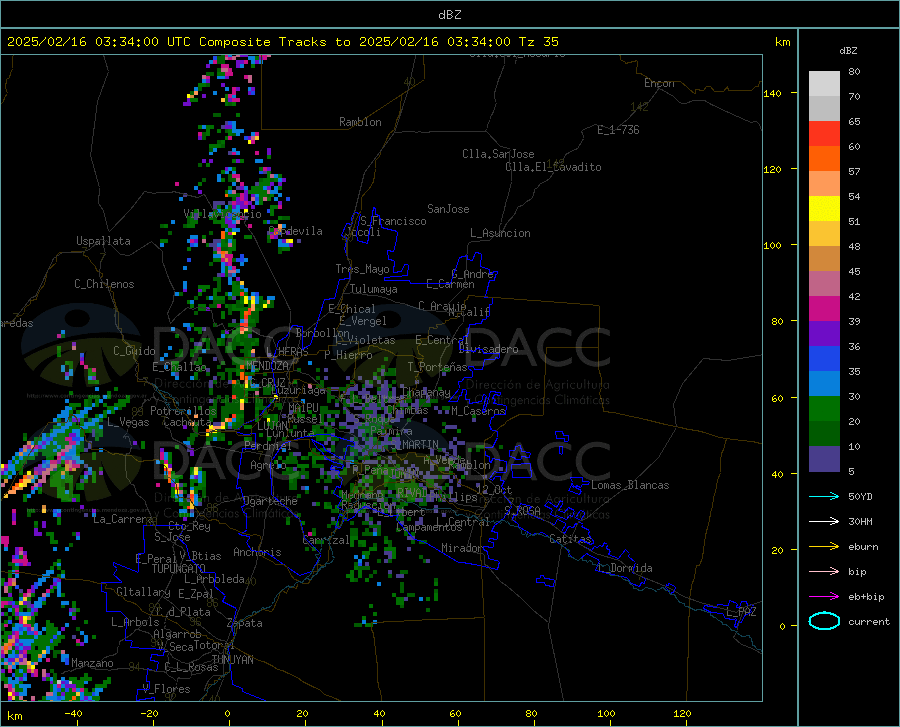This screenshot has height=727, width=900.
Task: Click the yellow eburn arrow in legend
Action: [x=824, y=547]
